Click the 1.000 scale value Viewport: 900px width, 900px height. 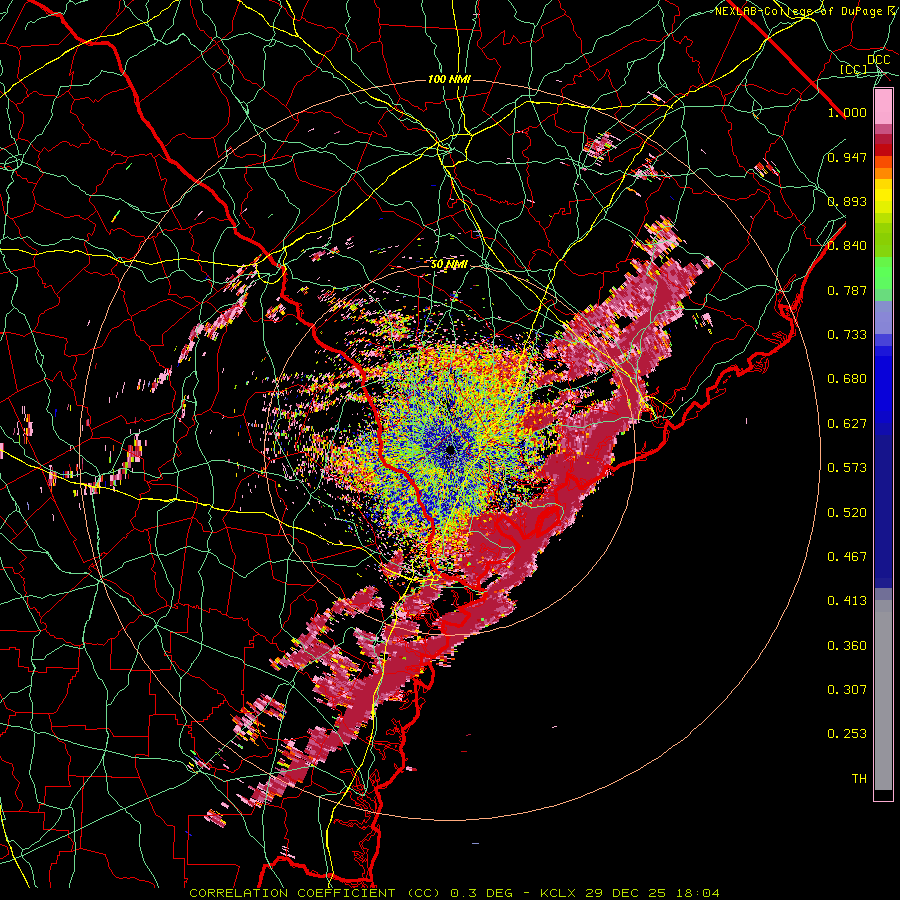[x=847, y=112]
